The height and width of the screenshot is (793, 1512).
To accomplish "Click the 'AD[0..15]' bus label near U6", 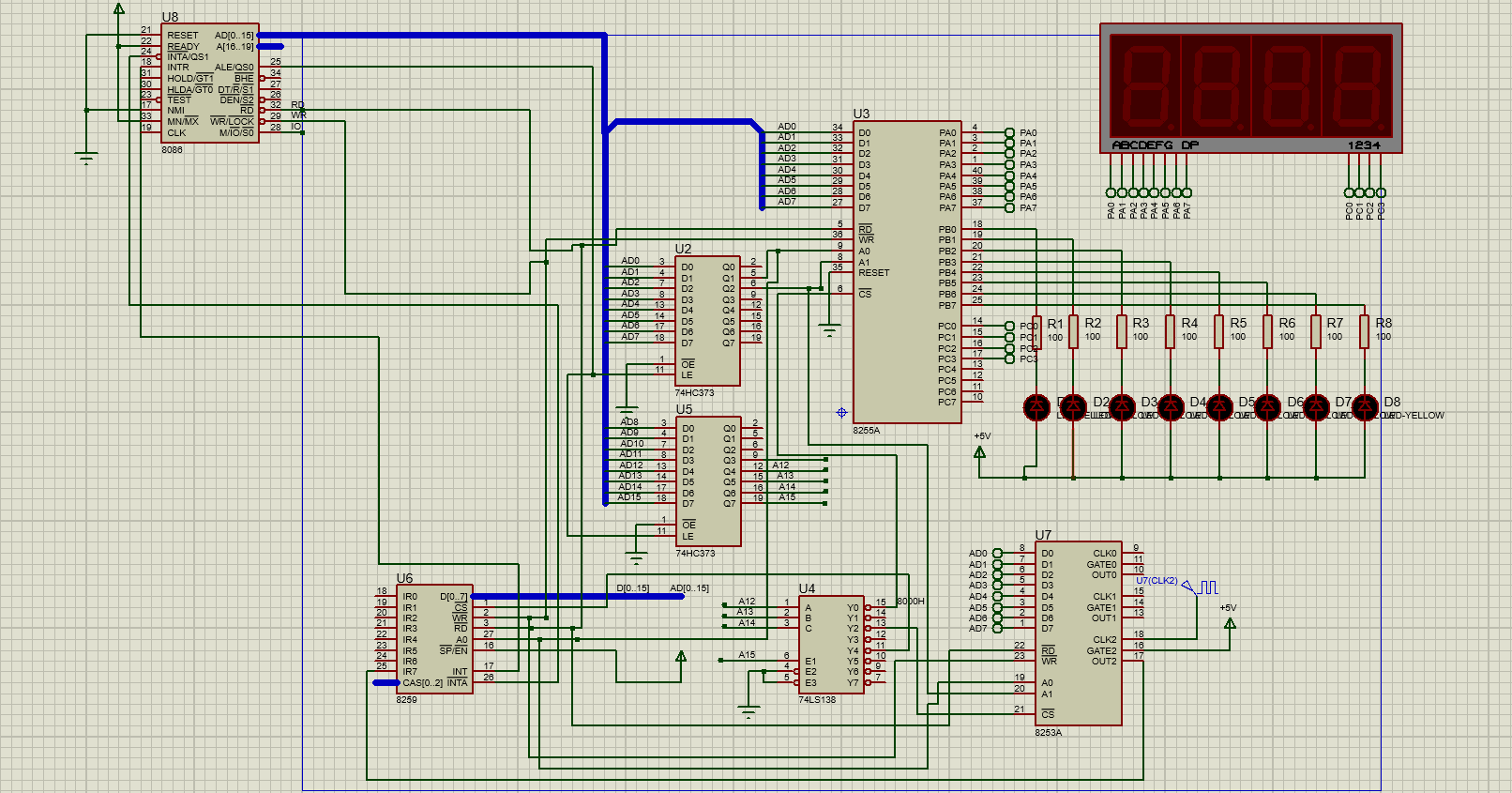I will pos(689,588).
